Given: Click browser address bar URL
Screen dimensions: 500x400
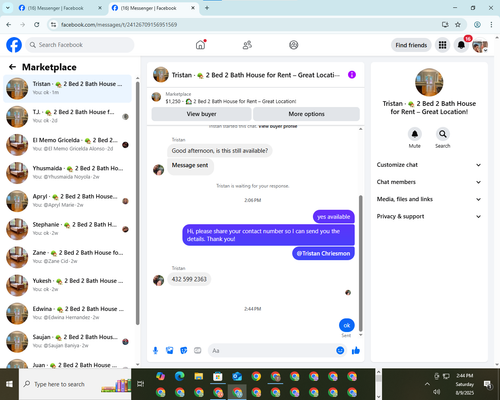Looking at the screenshot, I should click(119, 25).
